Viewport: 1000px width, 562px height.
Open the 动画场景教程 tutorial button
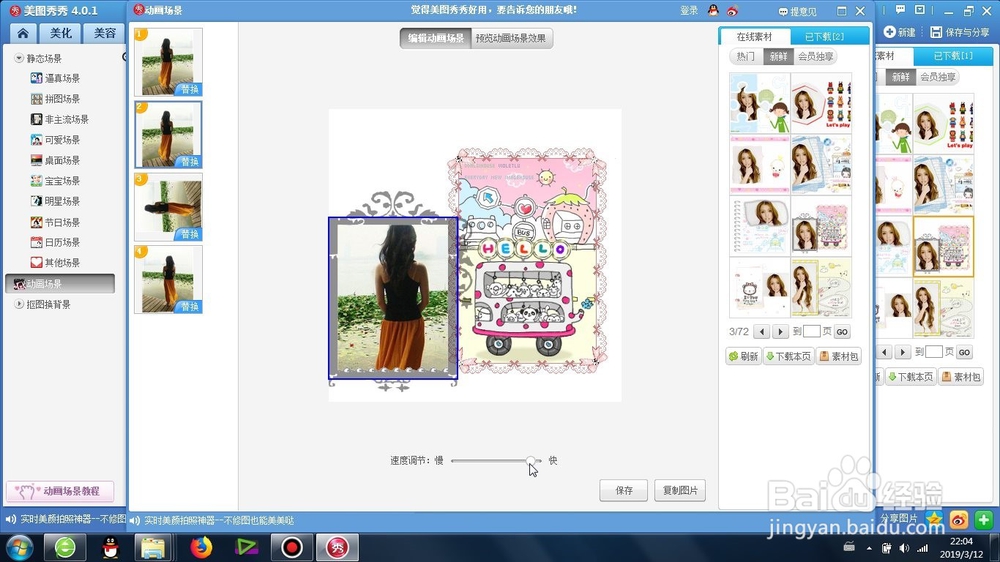60,491
